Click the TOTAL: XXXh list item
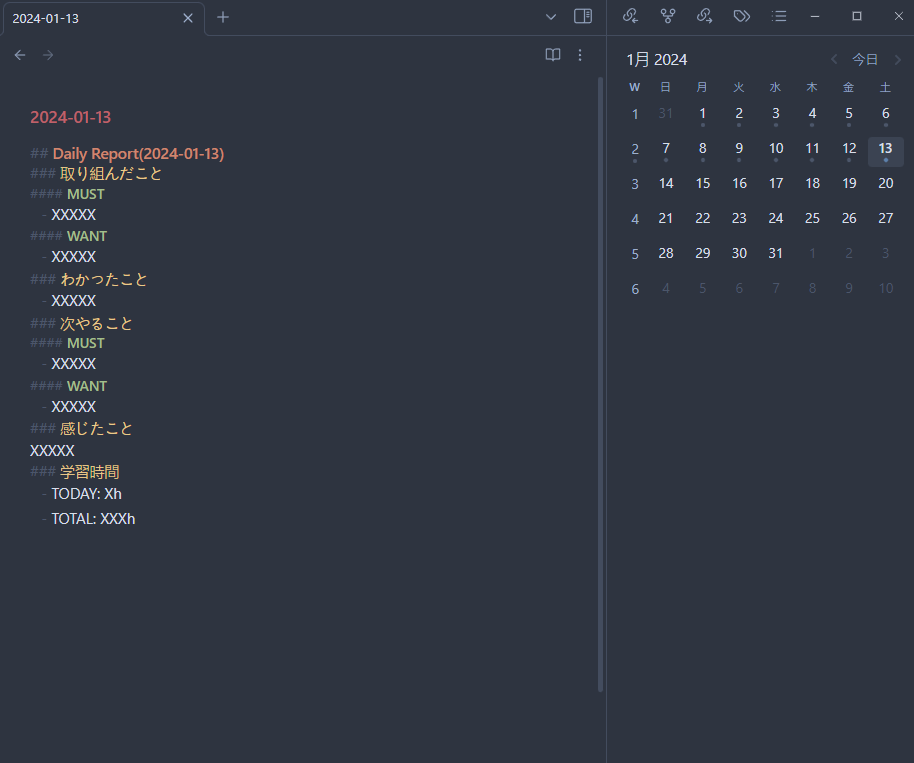Image resolution: width=914 pixels, height=763 pixels. (x=93, y=519)
